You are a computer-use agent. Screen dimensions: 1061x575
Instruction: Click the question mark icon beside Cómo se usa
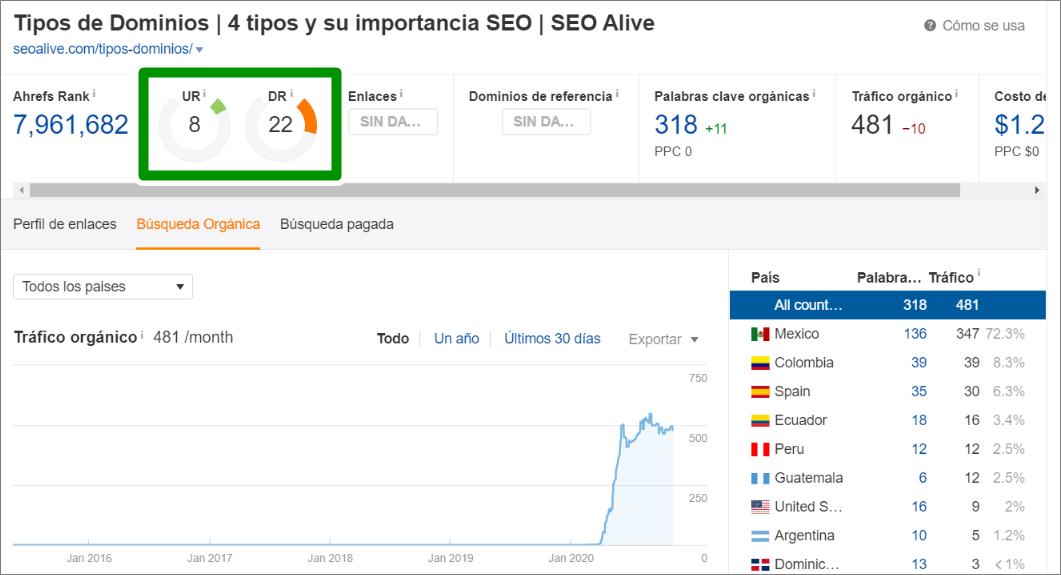click(930, 26)
